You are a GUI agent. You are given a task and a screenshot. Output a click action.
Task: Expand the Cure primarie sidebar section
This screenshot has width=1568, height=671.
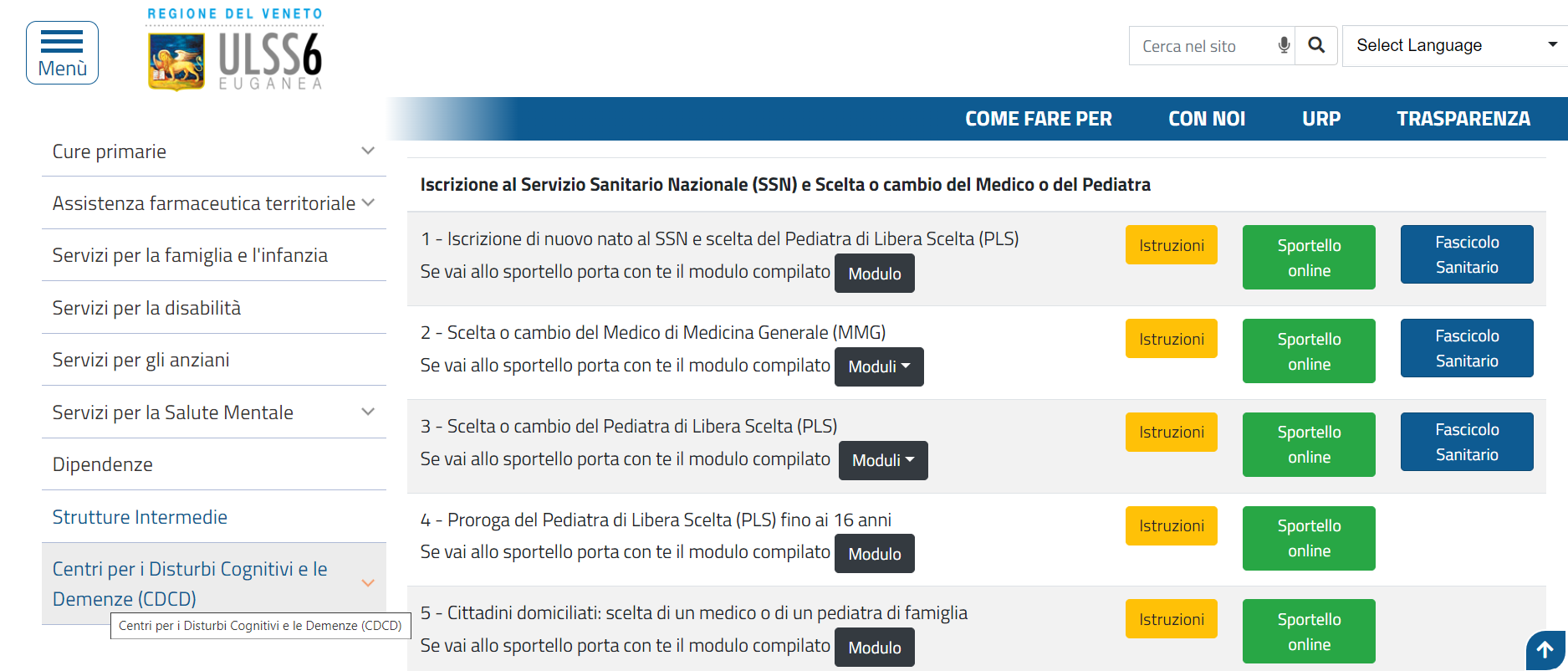click(x=368, y=151)
